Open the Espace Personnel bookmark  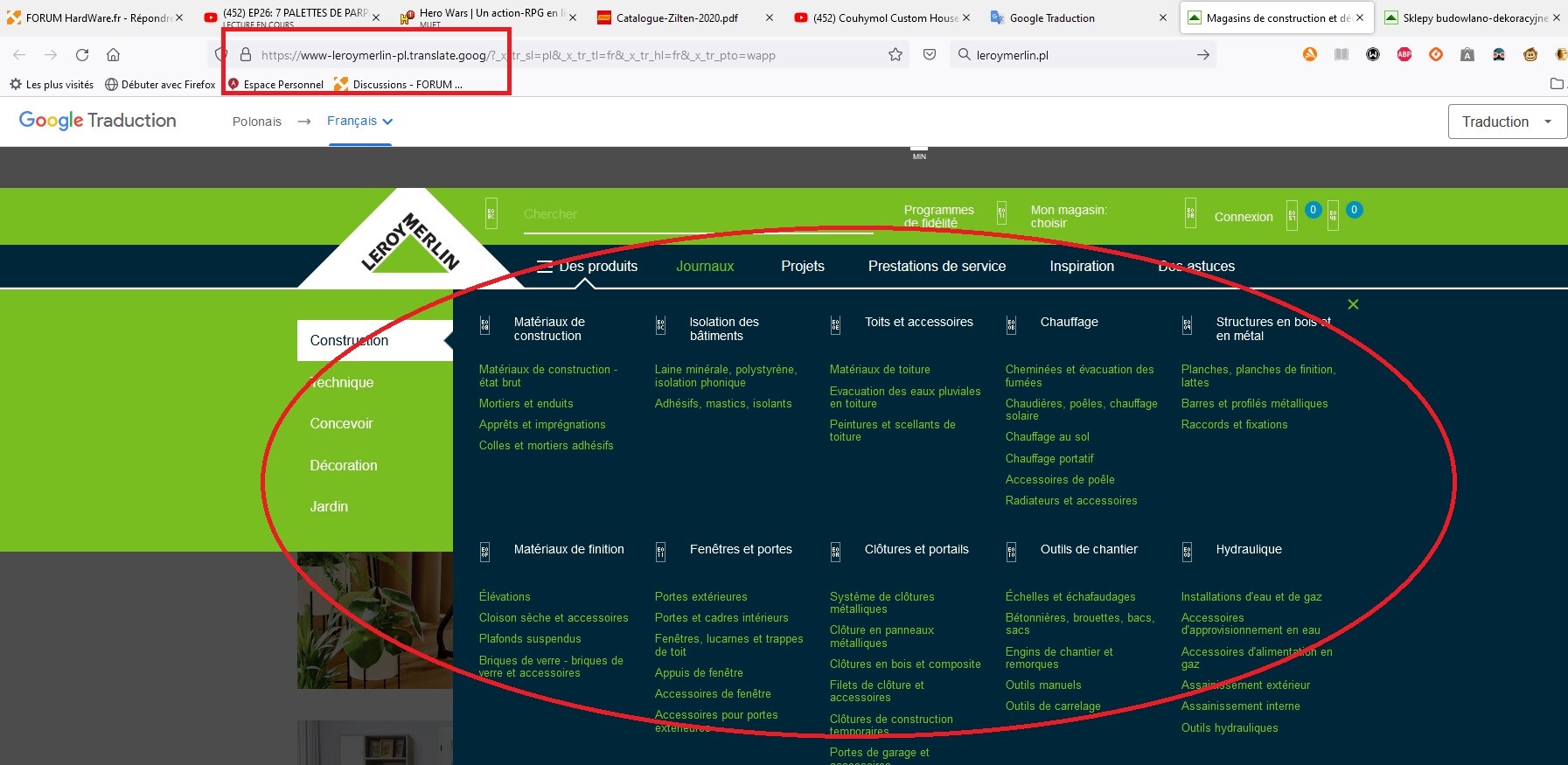[282, 85]
